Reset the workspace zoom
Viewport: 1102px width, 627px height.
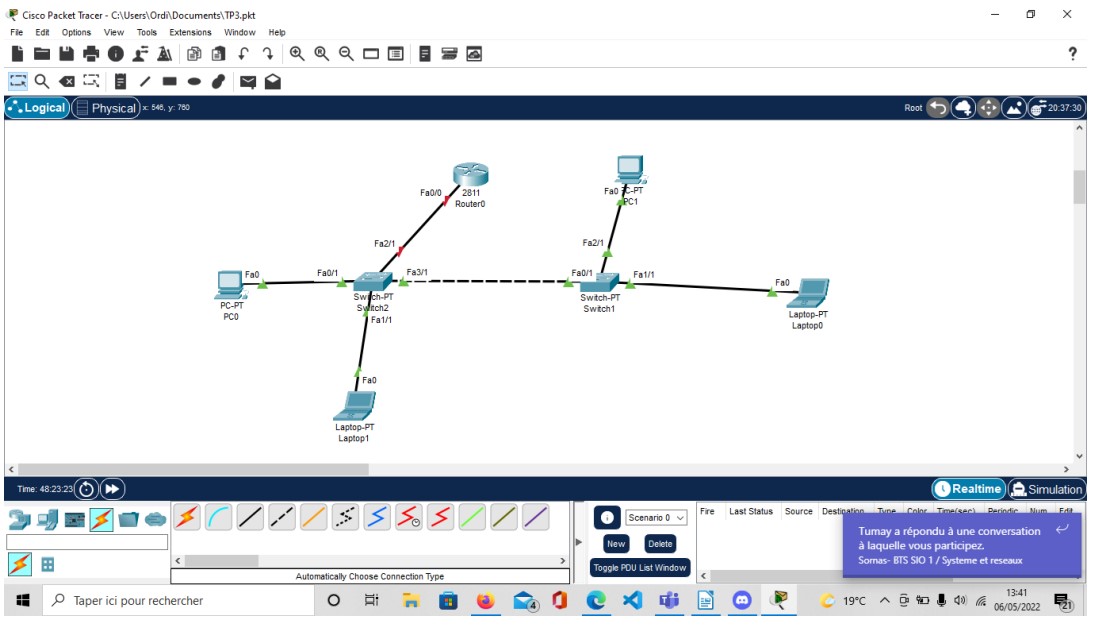click(x=322, y=54)
